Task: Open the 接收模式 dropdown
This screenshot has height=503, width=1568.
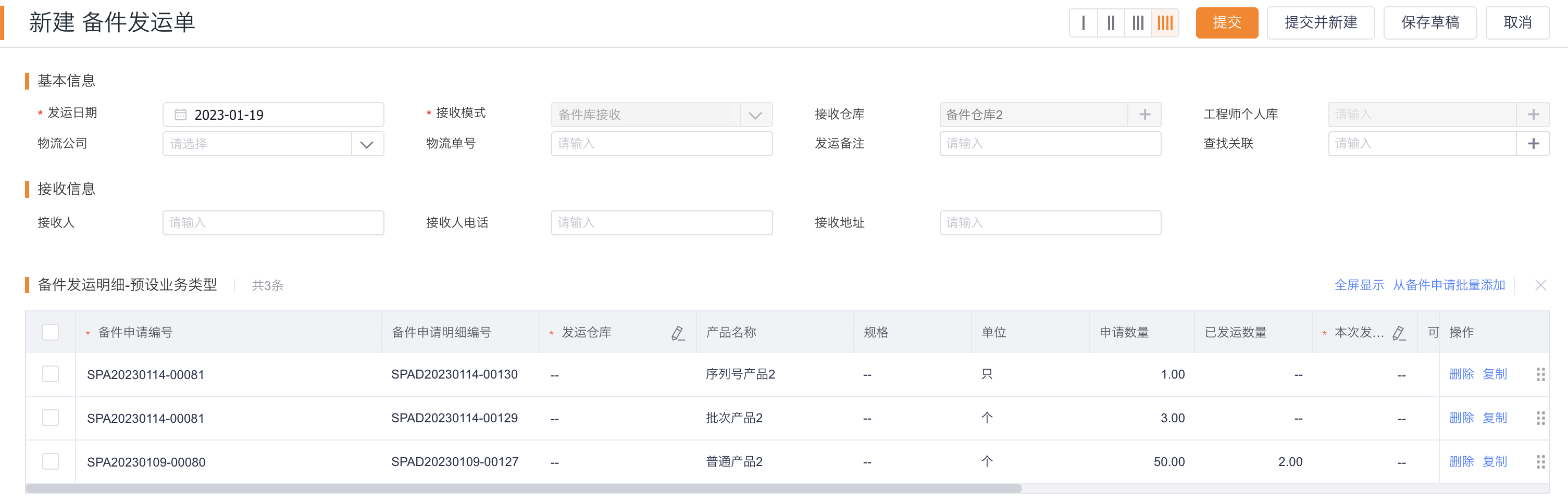Action: (x=662, y=115)
